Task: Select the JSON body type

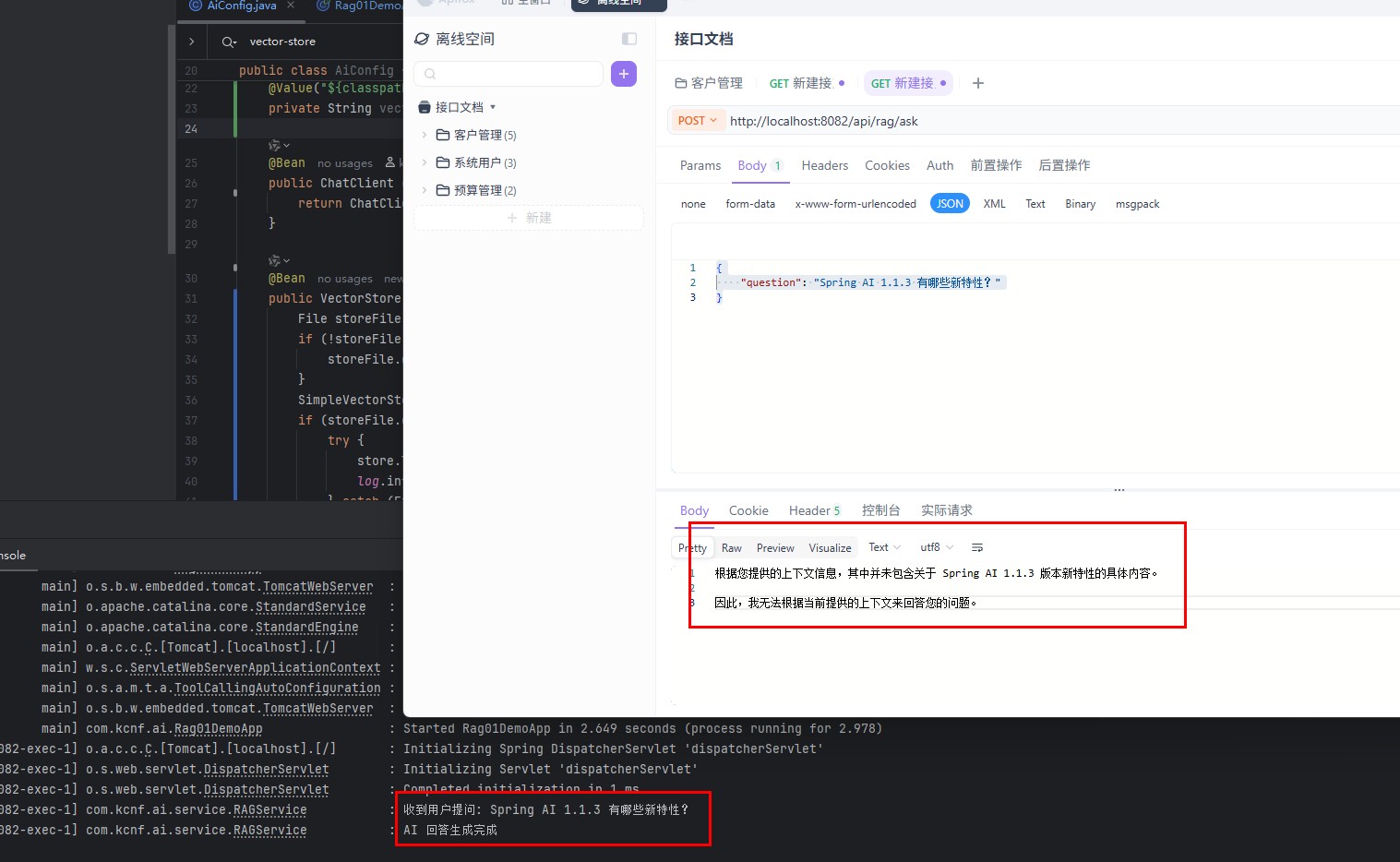Action: 950,204
